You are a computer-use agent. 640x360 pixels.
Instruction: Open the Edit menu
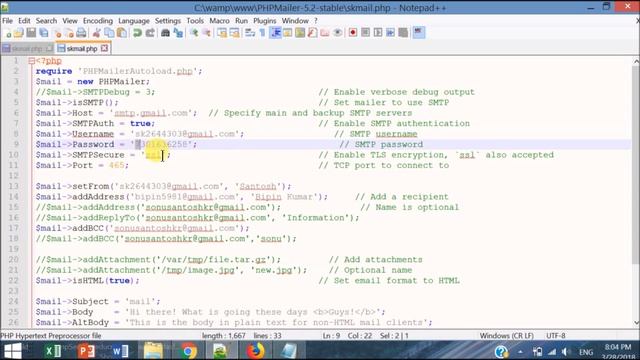click(x=24, y=21)
